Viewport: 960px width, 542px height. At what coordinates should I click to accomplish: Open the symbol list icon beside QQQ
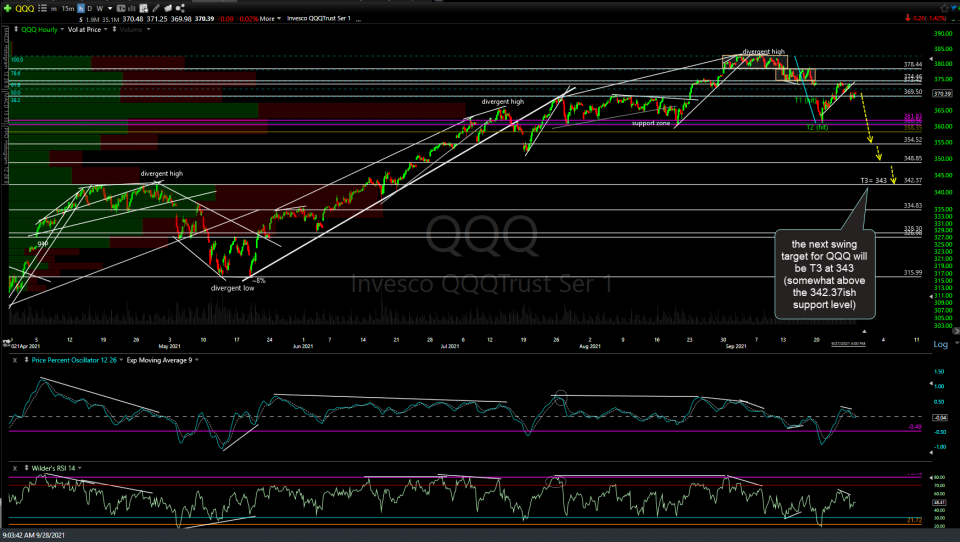[x=42, y=9]
